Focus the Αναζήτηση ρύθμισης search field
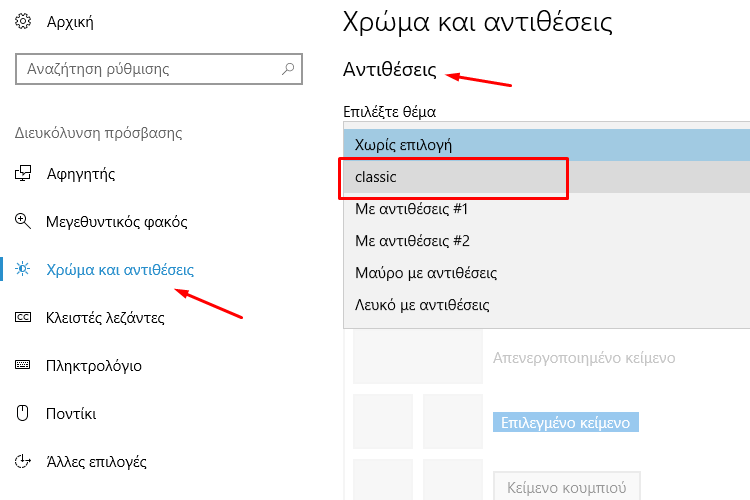 pyautogui.click(x=159, y=69)
